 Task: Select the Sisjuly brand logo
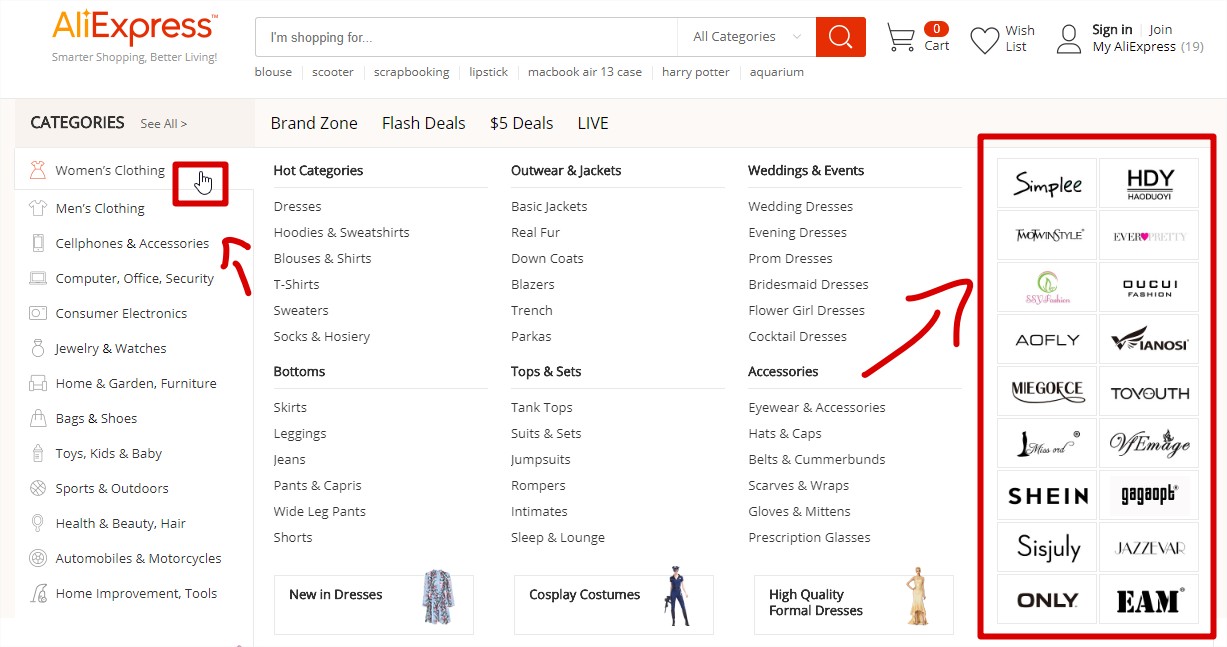point(1047,547)
